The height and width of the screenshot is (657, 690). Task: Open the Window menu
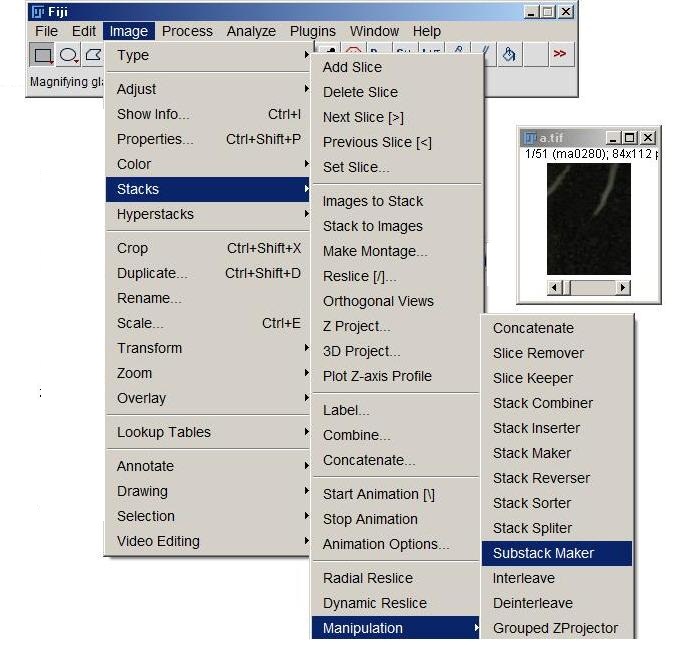click(374, 31)
